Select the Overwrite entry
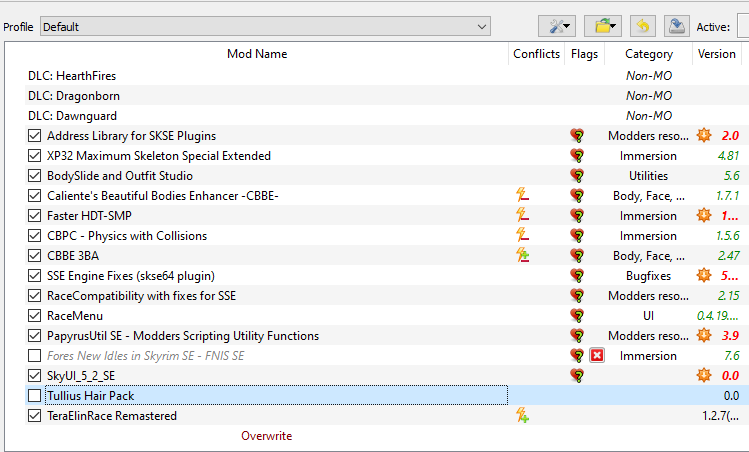Viewport: 749px width, 452px height. 267,436
